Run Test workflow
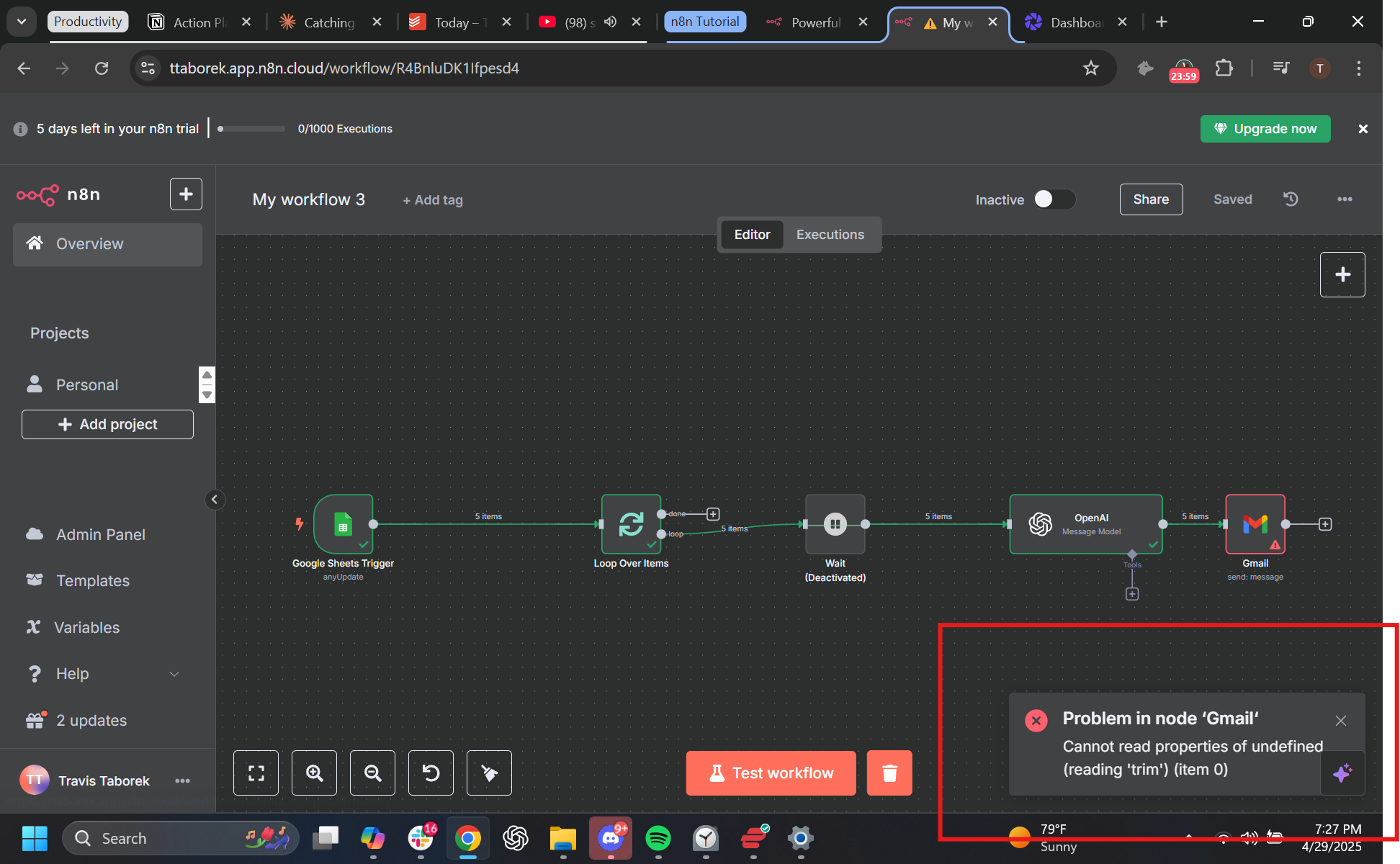Viewport: 1400px width, 864px height. 770,773
